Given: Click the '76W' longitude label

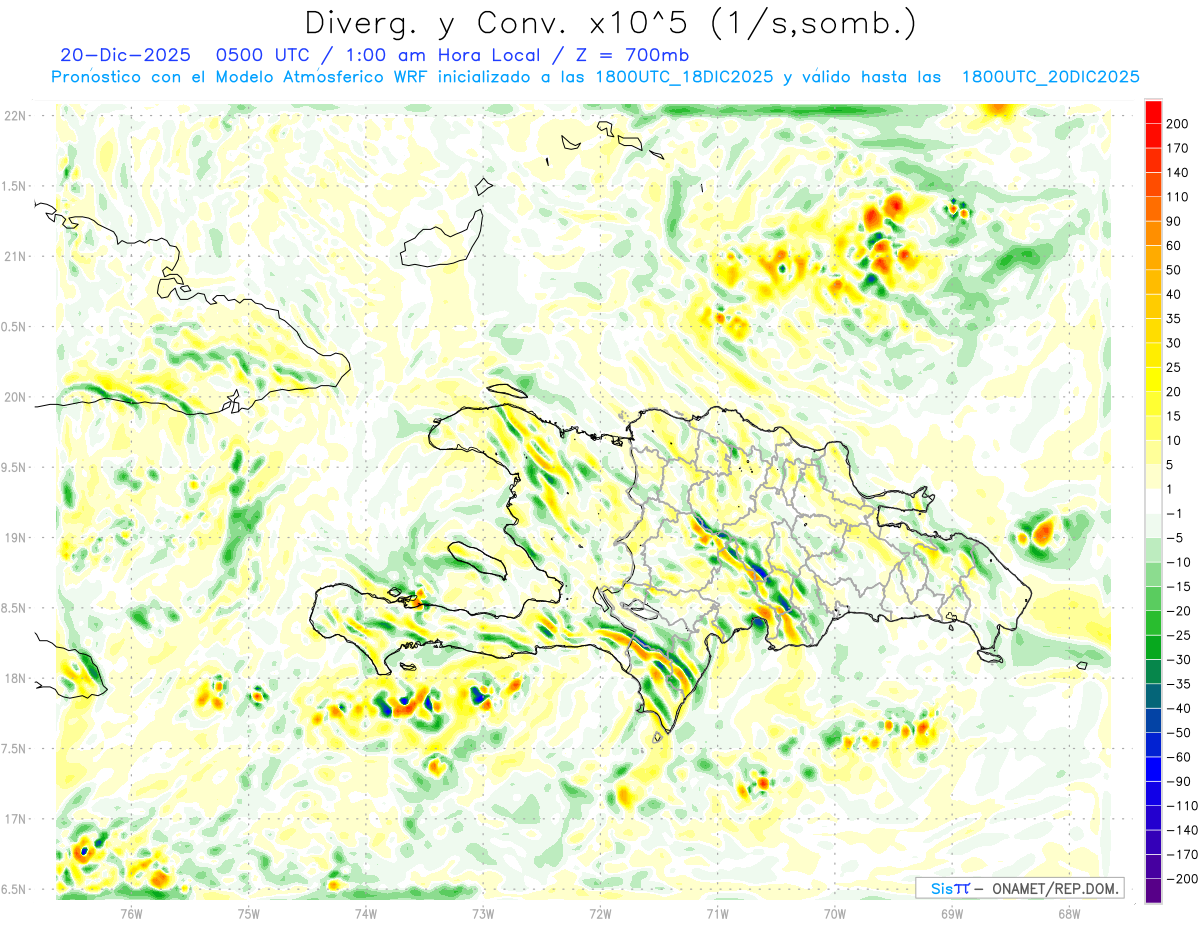Looking at the screenshot, I should pyautogui.click(x=131, y=913).
